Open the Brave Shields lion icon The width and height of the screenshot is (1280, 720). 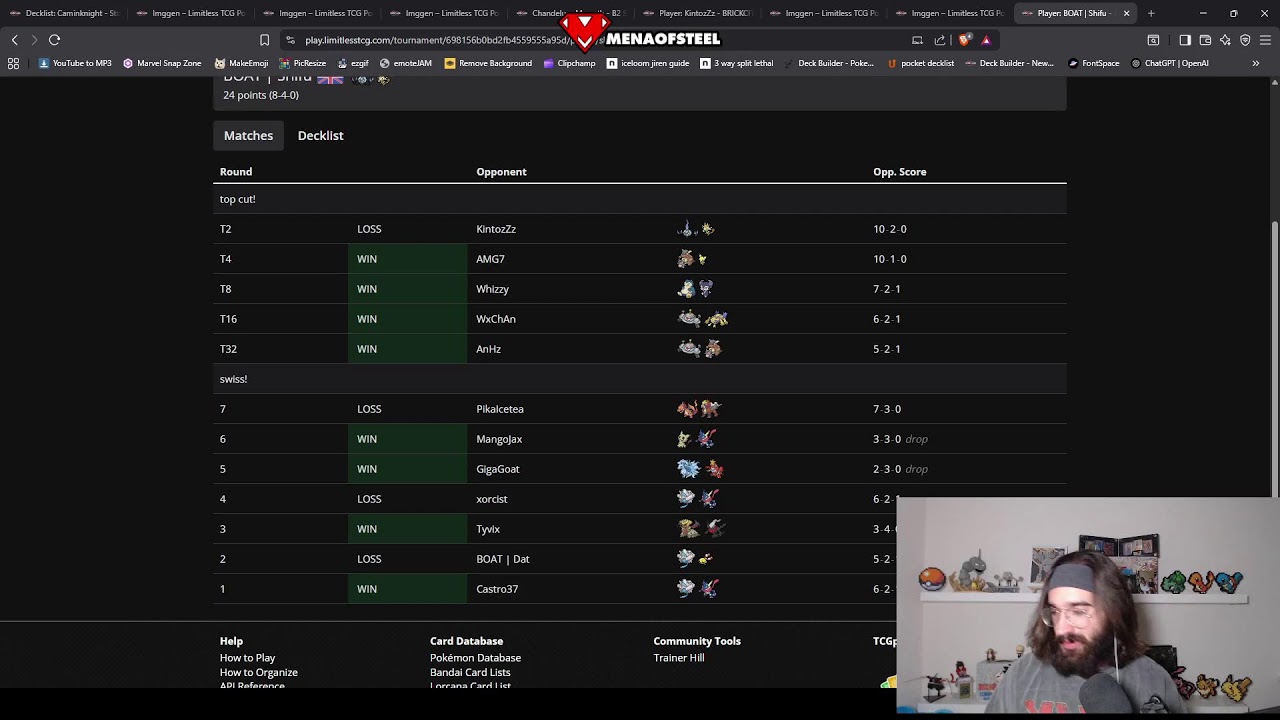coord(964,40)
